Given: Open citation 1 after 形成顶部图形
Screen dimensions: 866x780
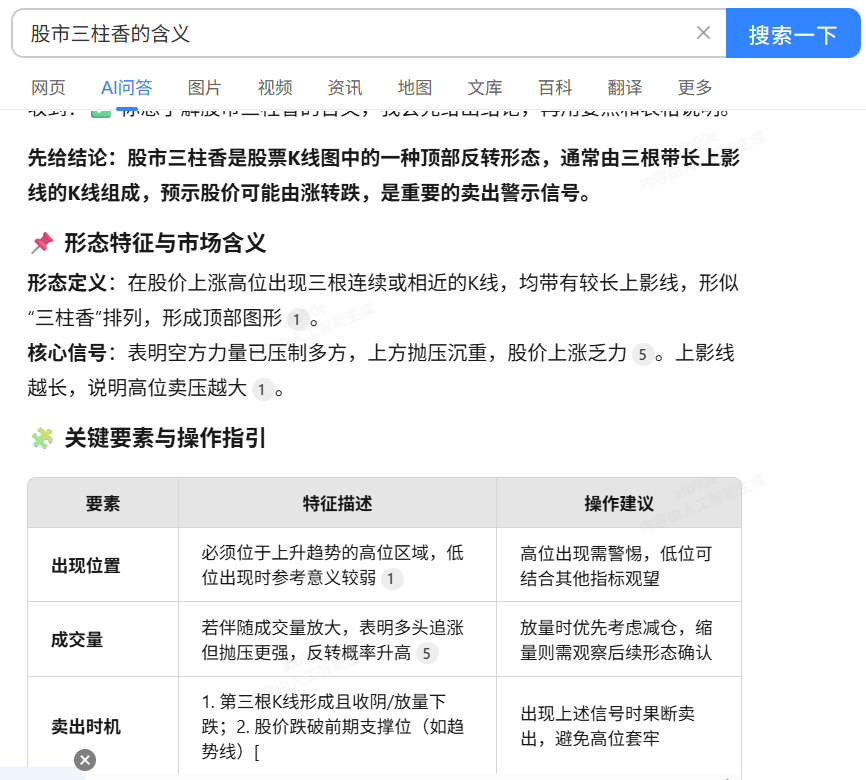Looking at the screenshot, I should pos(297,319).
